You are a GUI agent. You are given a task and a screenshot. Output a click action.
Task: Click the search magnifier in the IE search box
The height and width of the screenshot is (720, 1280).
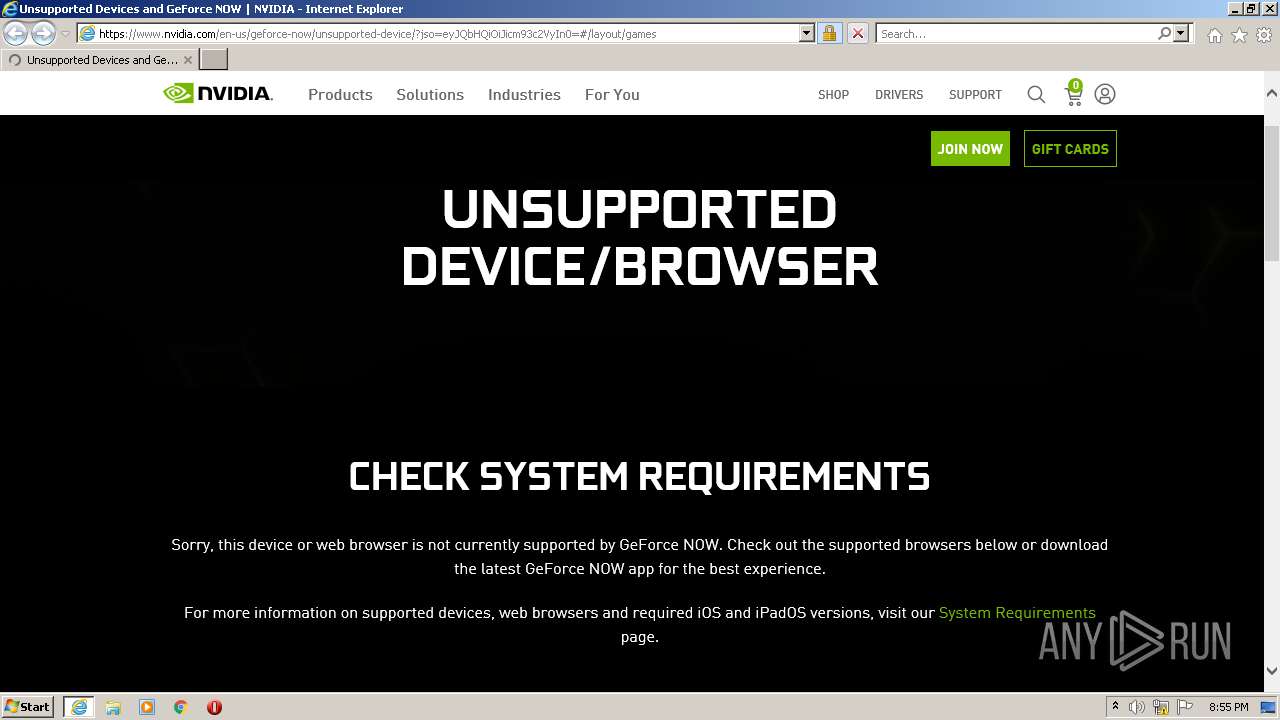tap(1164, 33)
